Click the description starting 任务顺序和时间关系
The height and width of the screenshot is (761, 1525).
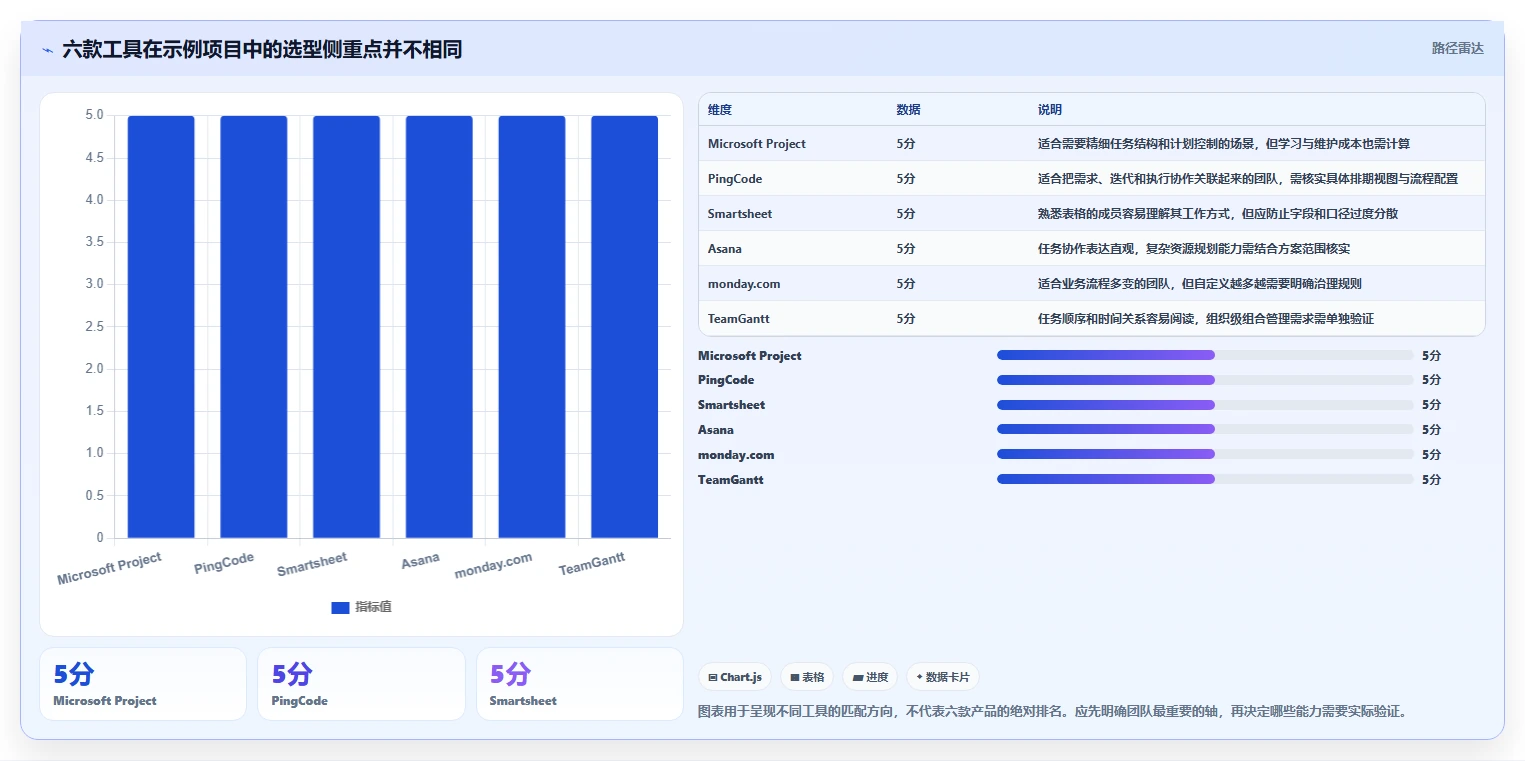tap(1206, 319)
